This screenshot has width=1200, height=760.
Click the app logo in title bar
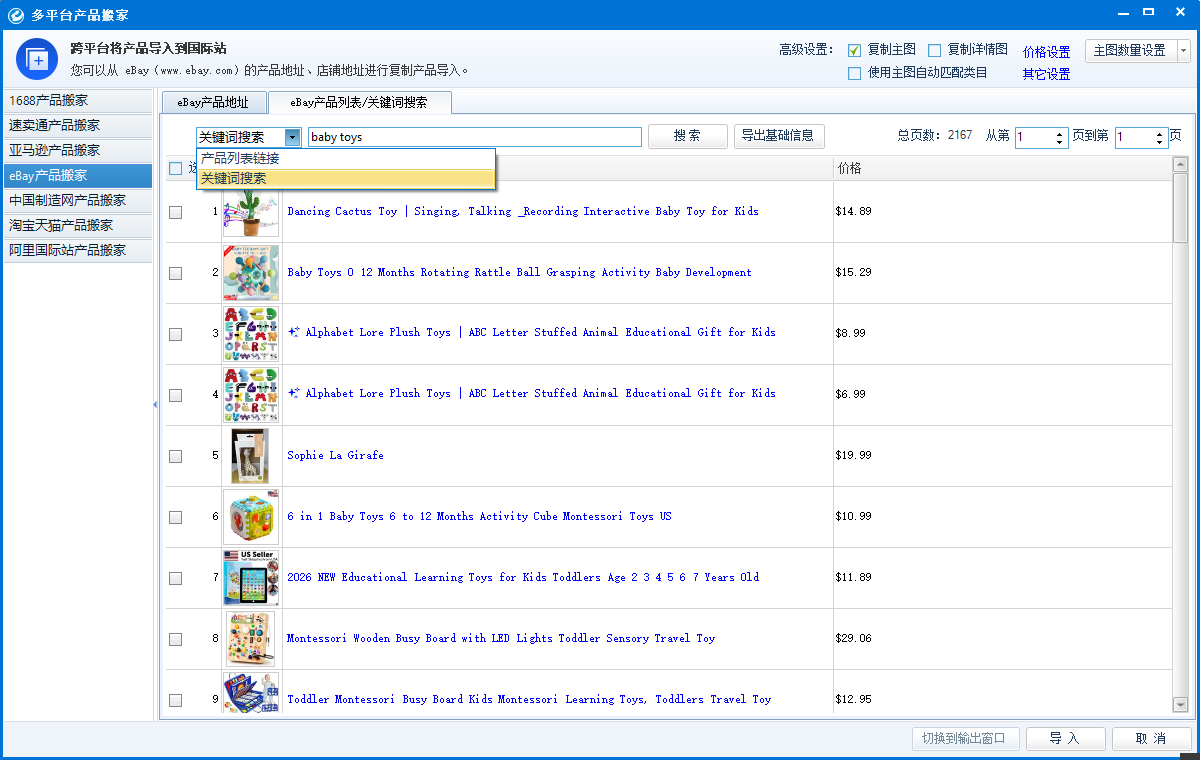(x=15, y=14)
